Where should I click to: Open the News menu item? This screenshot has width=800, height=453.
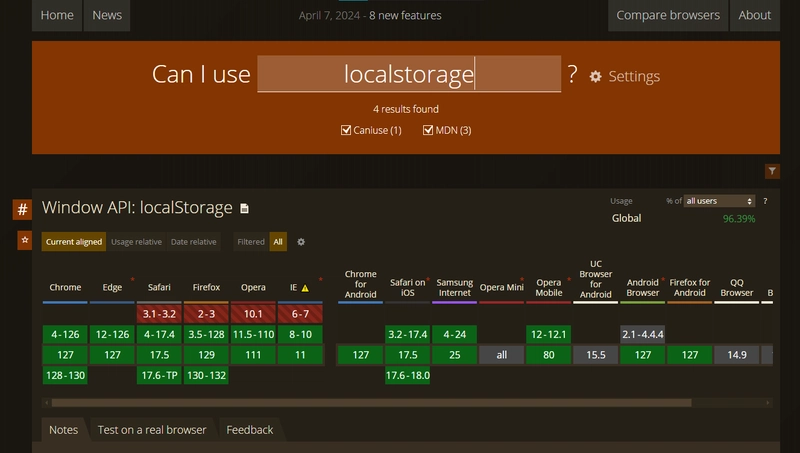tap(107, 15)
